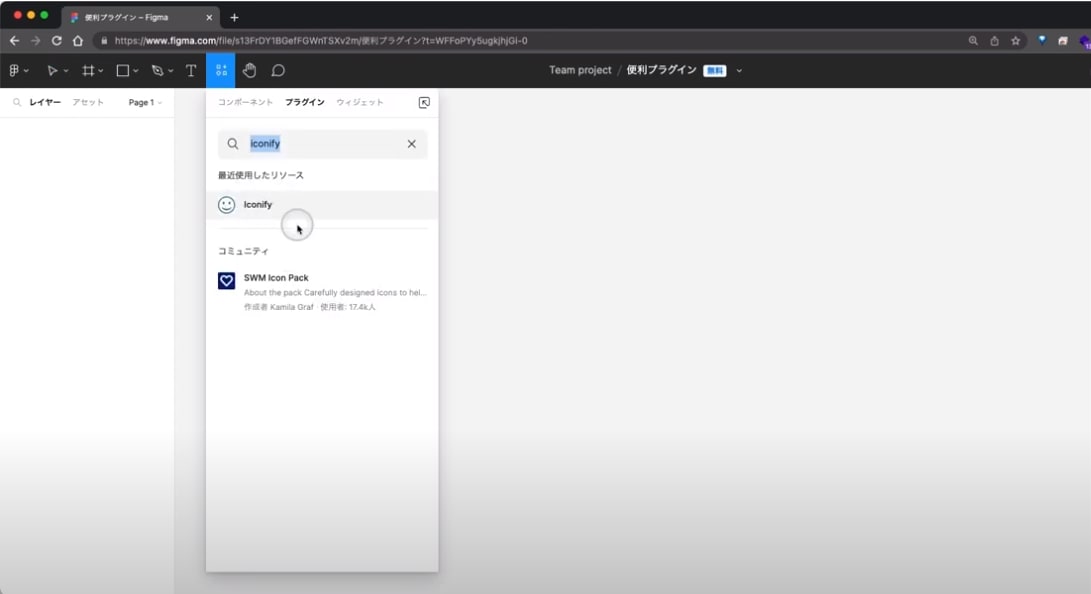The width and height of the screenshot is (1091, 594).
Task: Click the search magnifier icon in plugin panel
Action: pyautogui.click(x=232, y=144)
